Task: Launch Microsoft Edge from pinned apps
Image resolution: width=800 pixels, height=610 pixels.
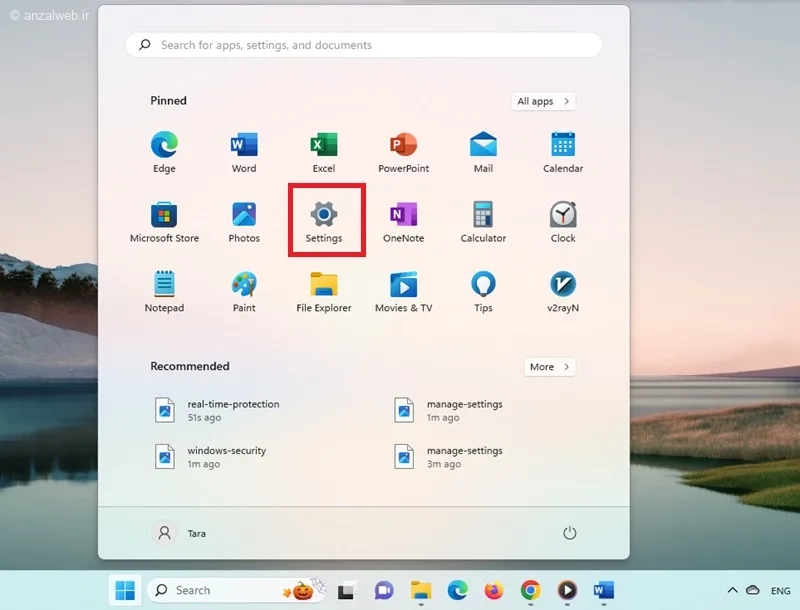Action: [164, 150]
